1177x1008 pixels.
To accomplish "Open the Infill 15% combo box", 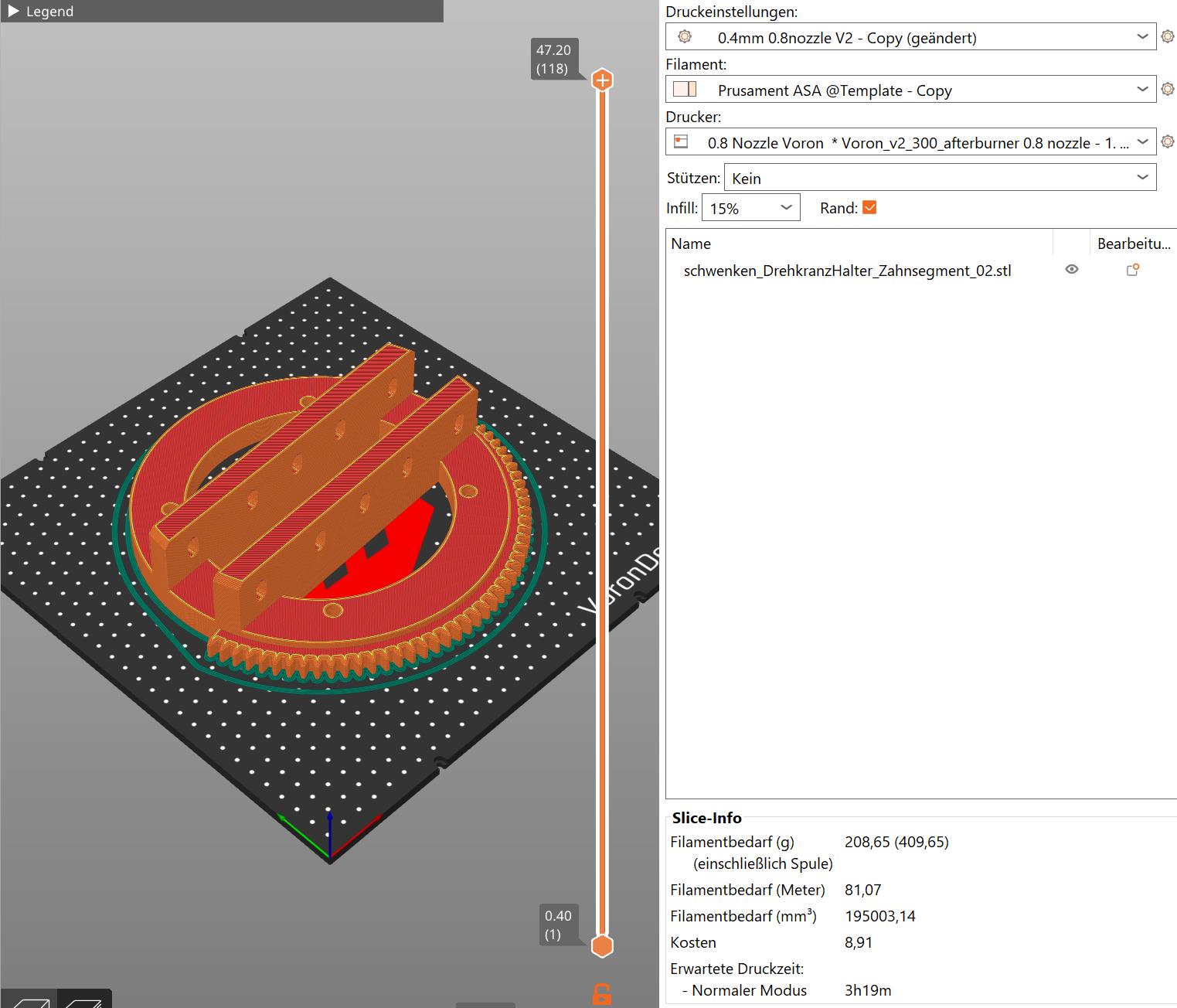I will click(750, 208).
